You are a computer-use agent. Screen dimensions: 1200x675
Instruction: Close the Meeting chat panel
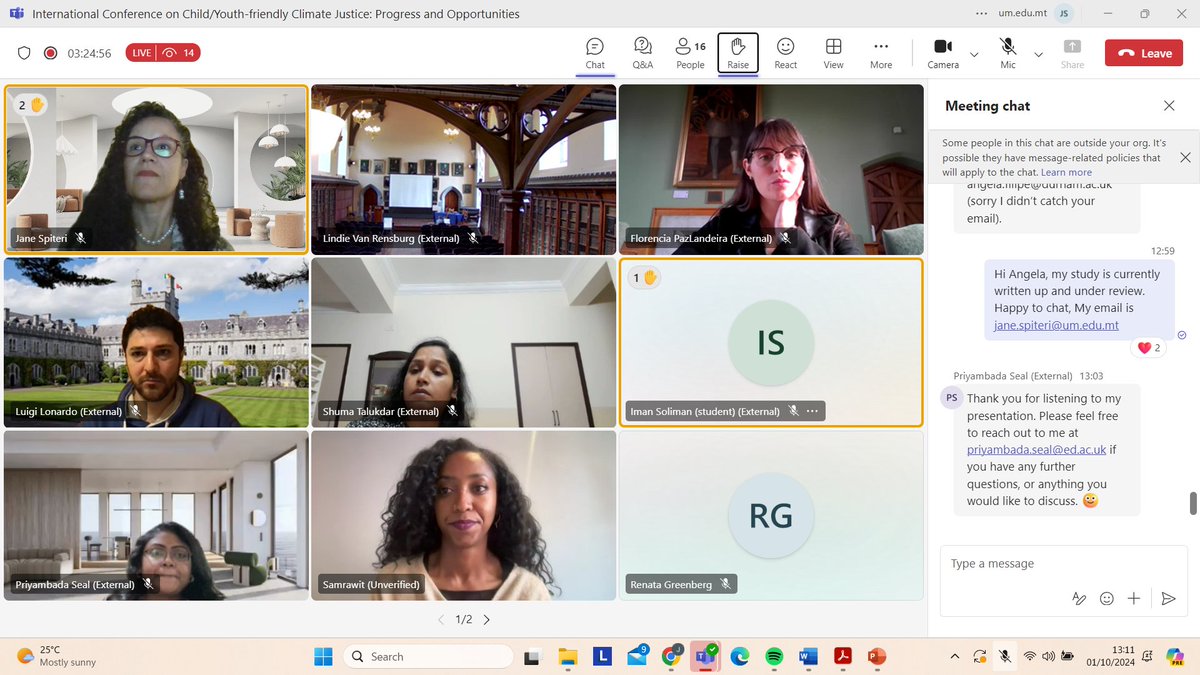1169,105
